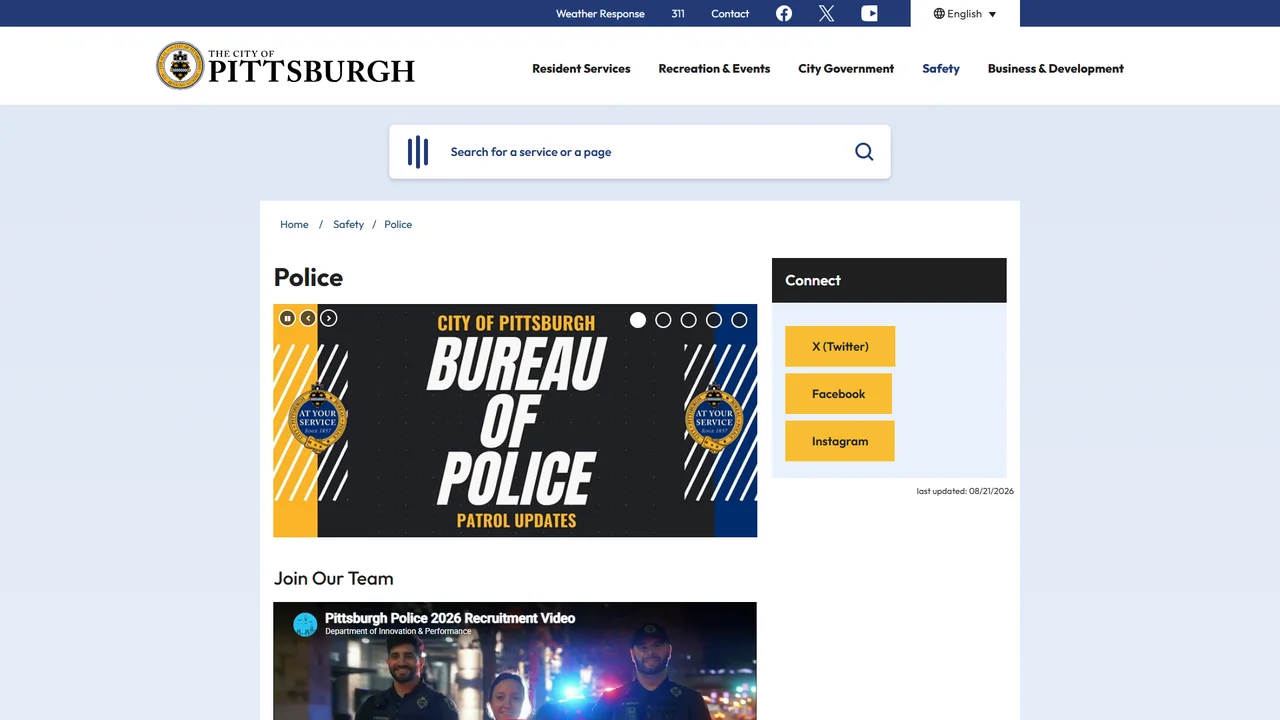Screen dimensions: 1280x720
Task: Open the City Government menu
Action: click(x=846, y=69)
